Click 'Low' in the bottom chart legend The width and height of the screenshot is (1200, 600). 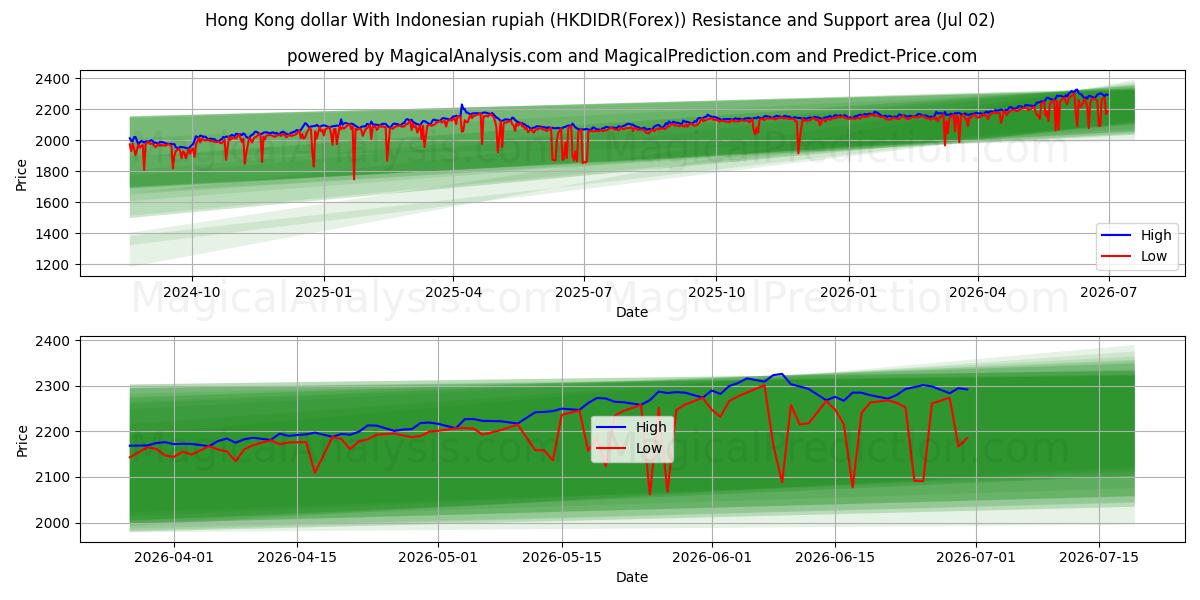pos(649,448)
